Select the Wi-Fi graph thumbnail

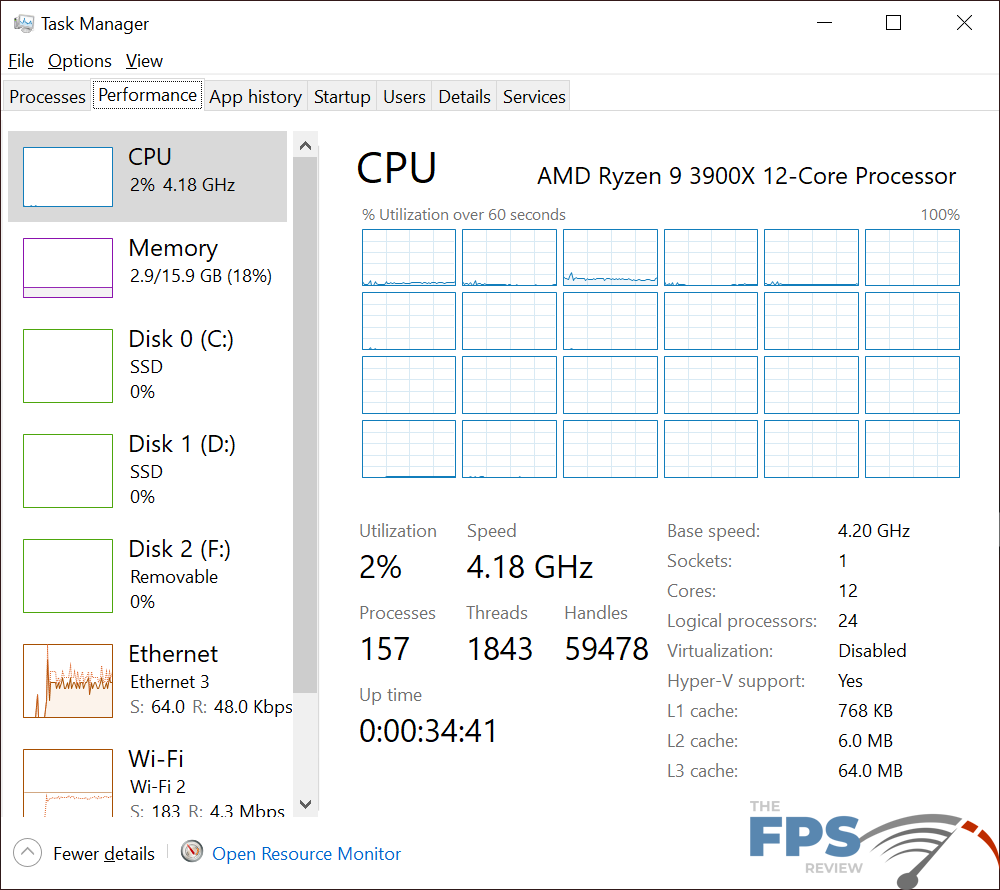[x=68, y=783]
